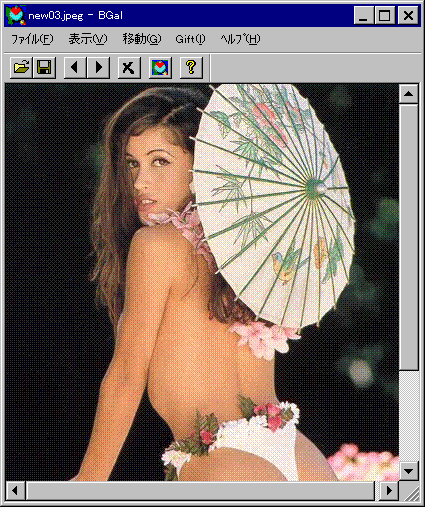Maximize the BGal window
The image size is (425, 507).
tap(385, 15)
